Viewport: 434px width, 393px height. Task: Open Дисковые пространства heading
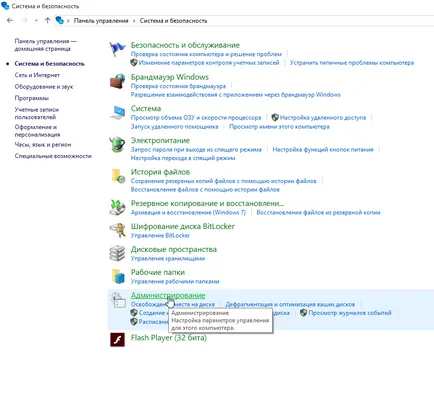[x=174, y=249]
